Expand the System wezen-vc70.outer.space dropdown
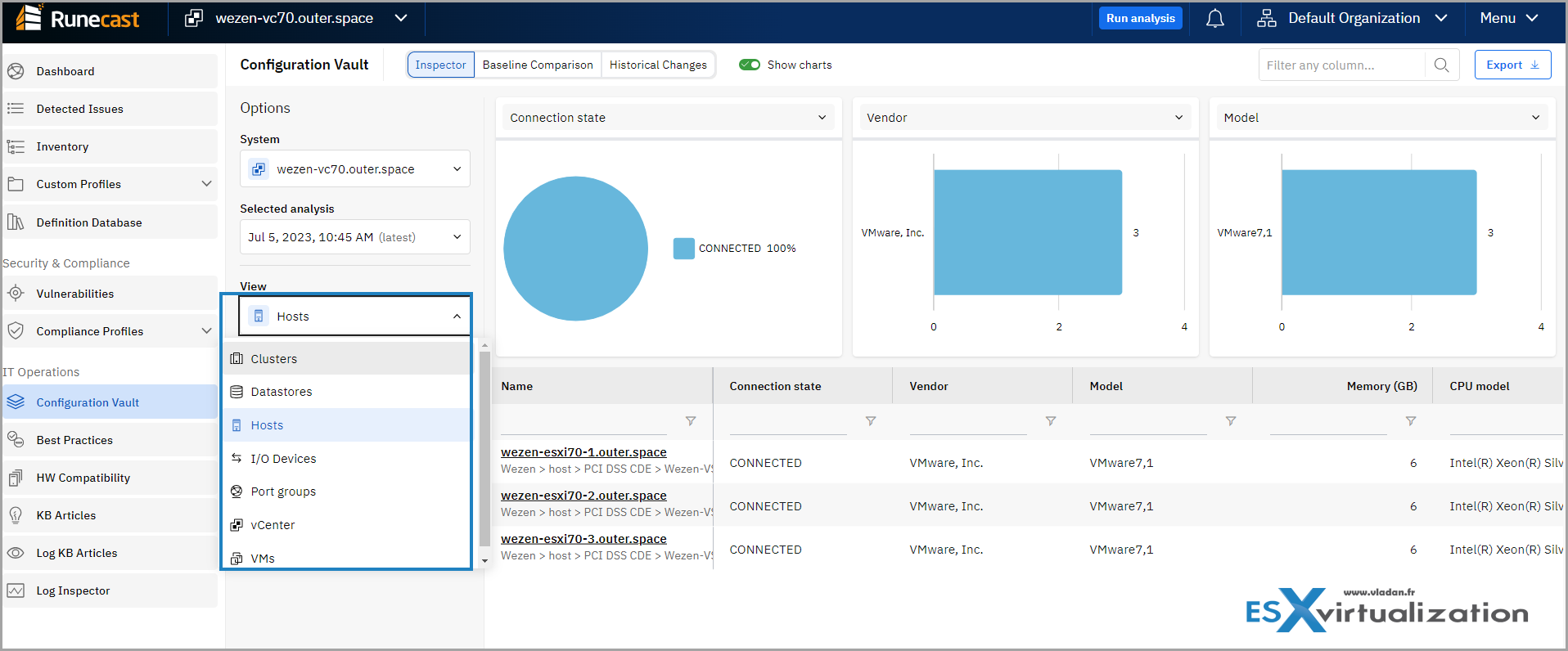The image size is (1568, 651). tap(355, 168)
